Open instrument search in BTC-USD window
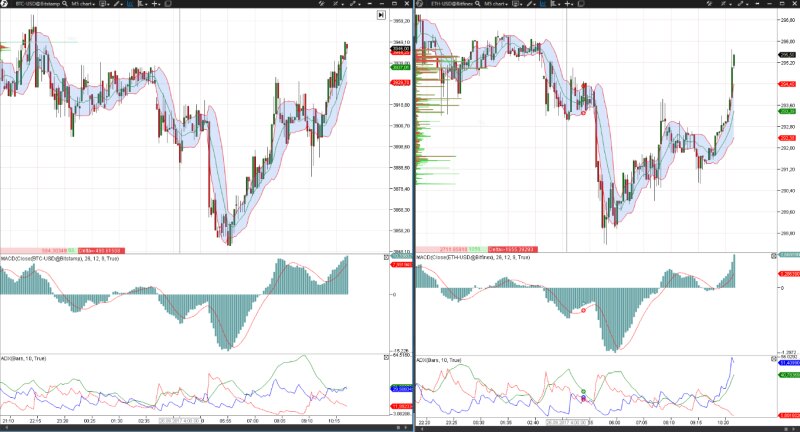 (64, 4)
